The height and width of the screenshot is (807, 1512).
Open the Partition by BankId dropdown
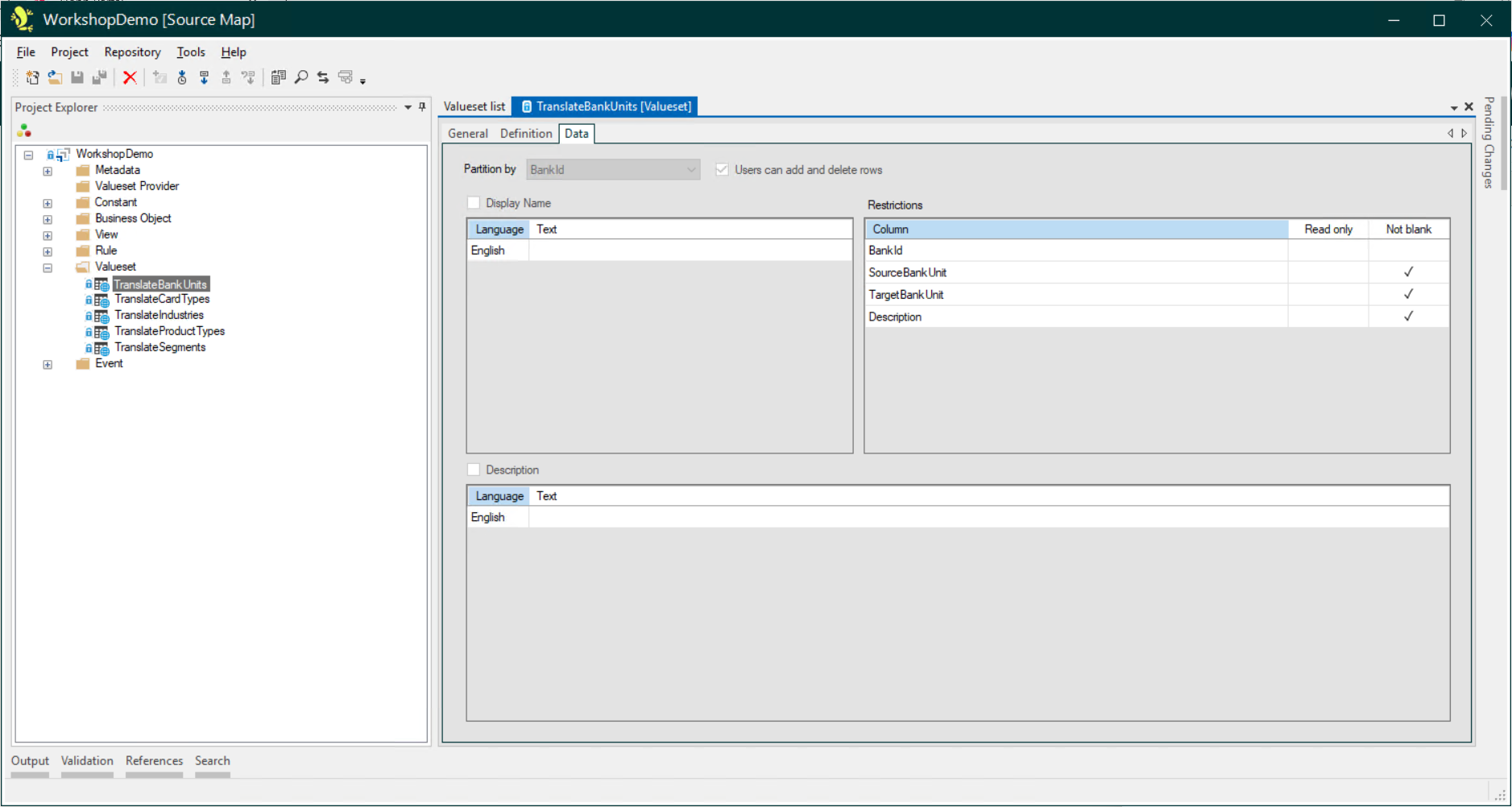coord(613,170)
